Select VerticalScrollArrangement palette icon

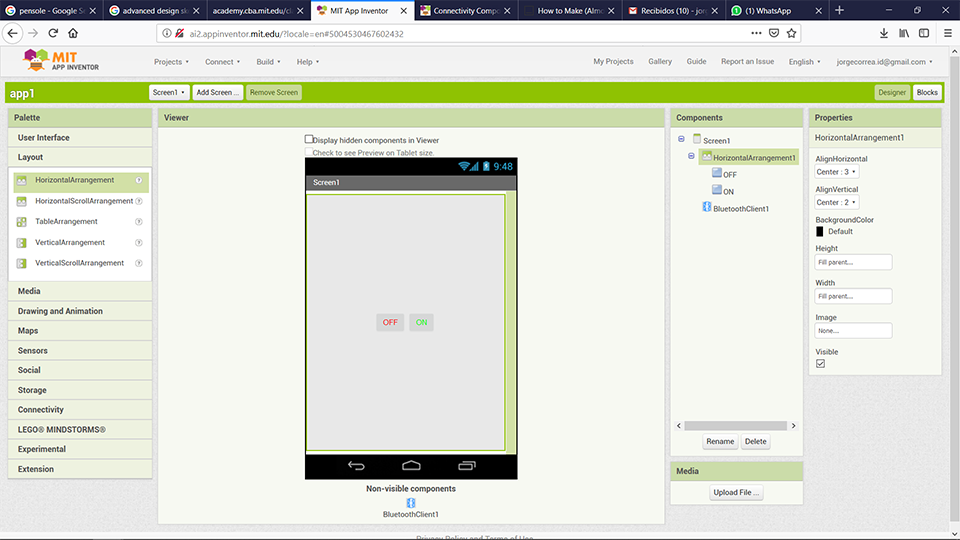coord(21,263)
